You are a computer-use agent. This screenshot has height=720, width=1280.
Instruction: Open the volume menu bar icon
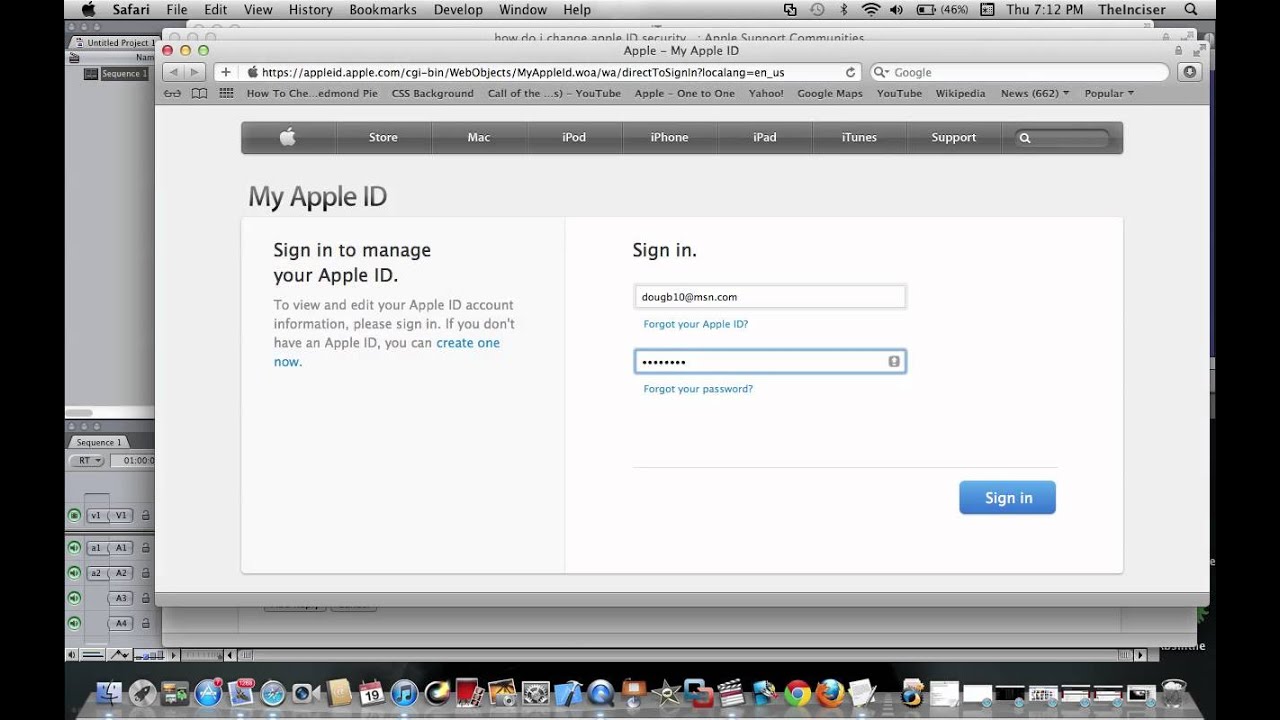(895, 10)
